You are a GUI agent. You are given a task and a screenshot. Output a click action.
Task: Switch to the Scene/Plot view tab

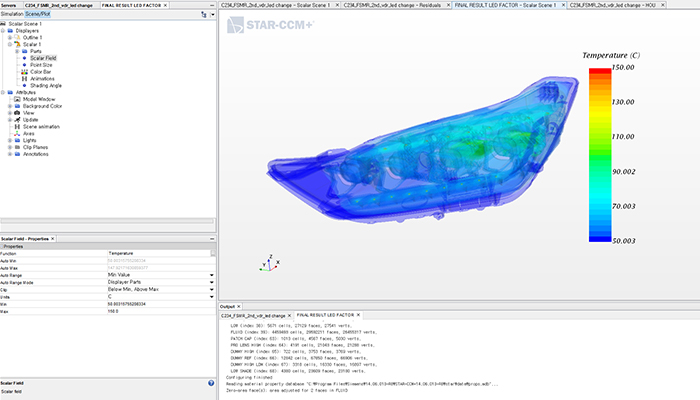[38, 14]
